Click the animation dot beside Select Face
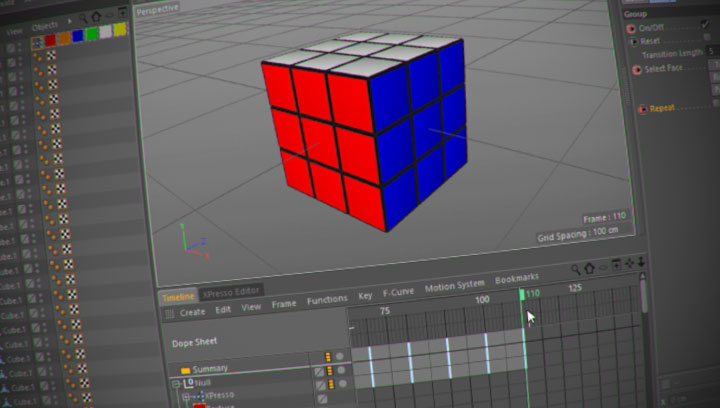Screen dimensions: 720x408 tap(636, 70)
